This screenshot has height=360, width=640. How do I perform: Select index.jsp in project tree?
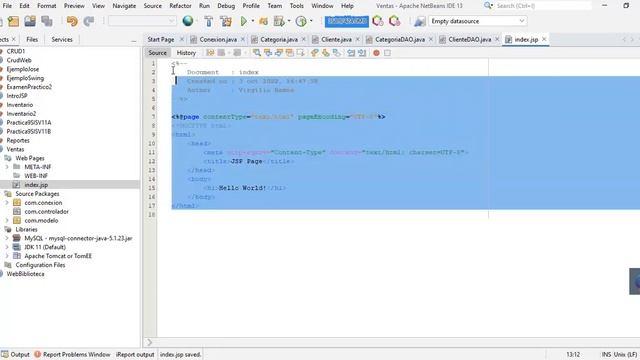click(36, 185)
